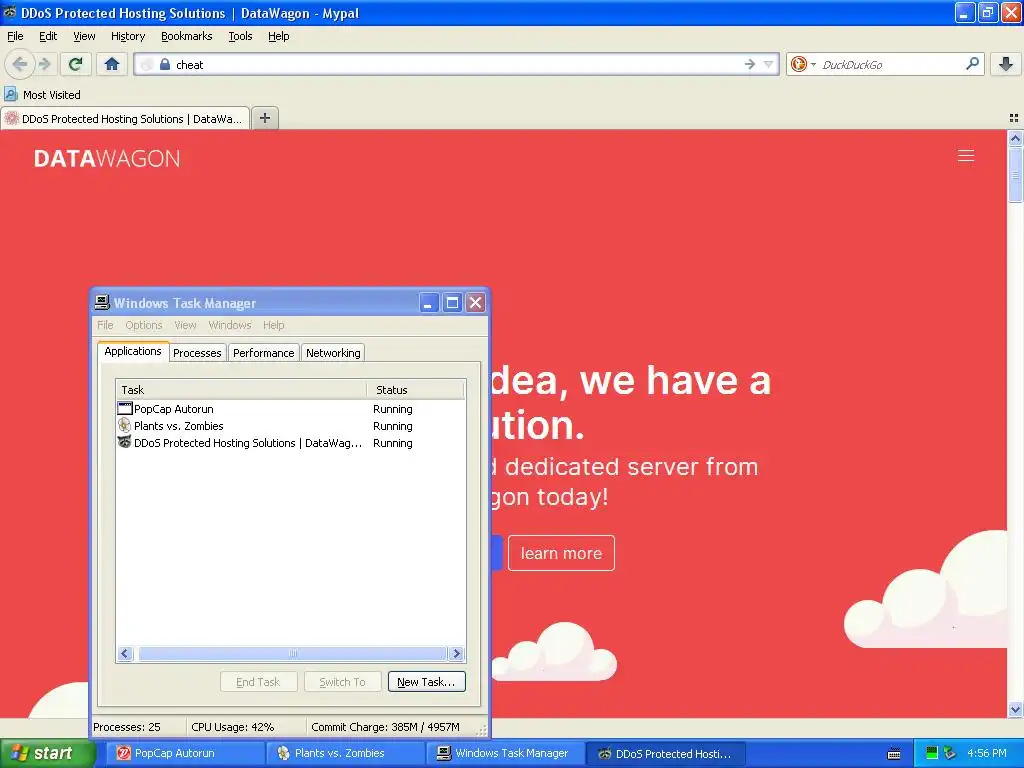Click DDoS Protected Hosti... taskbar button
The height and width of the screenshot is (768, 1024).
tap(667, 753)
